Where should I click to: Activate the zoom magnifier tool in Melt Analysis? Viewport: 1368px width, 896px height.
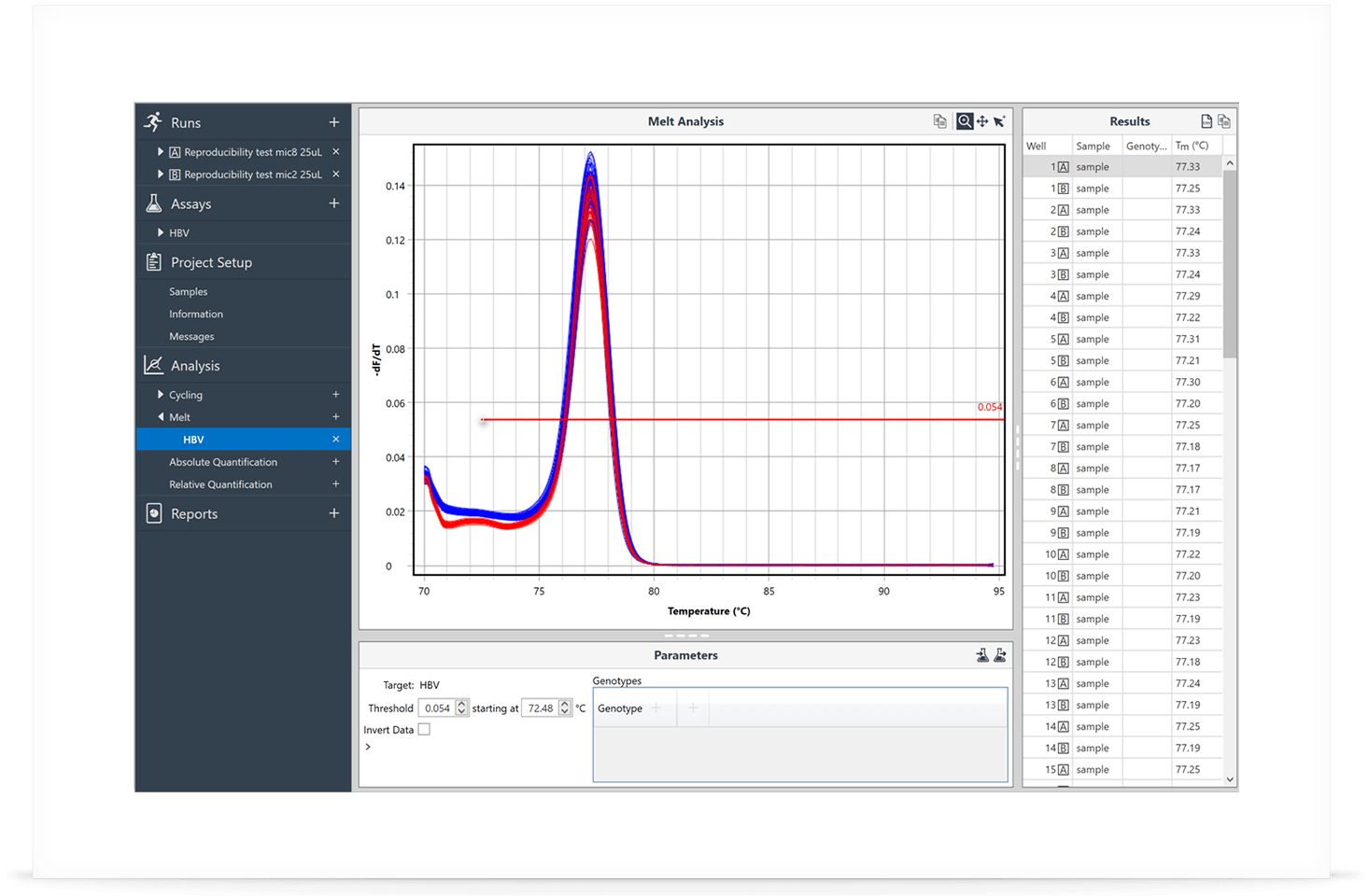tap(965, 121)
